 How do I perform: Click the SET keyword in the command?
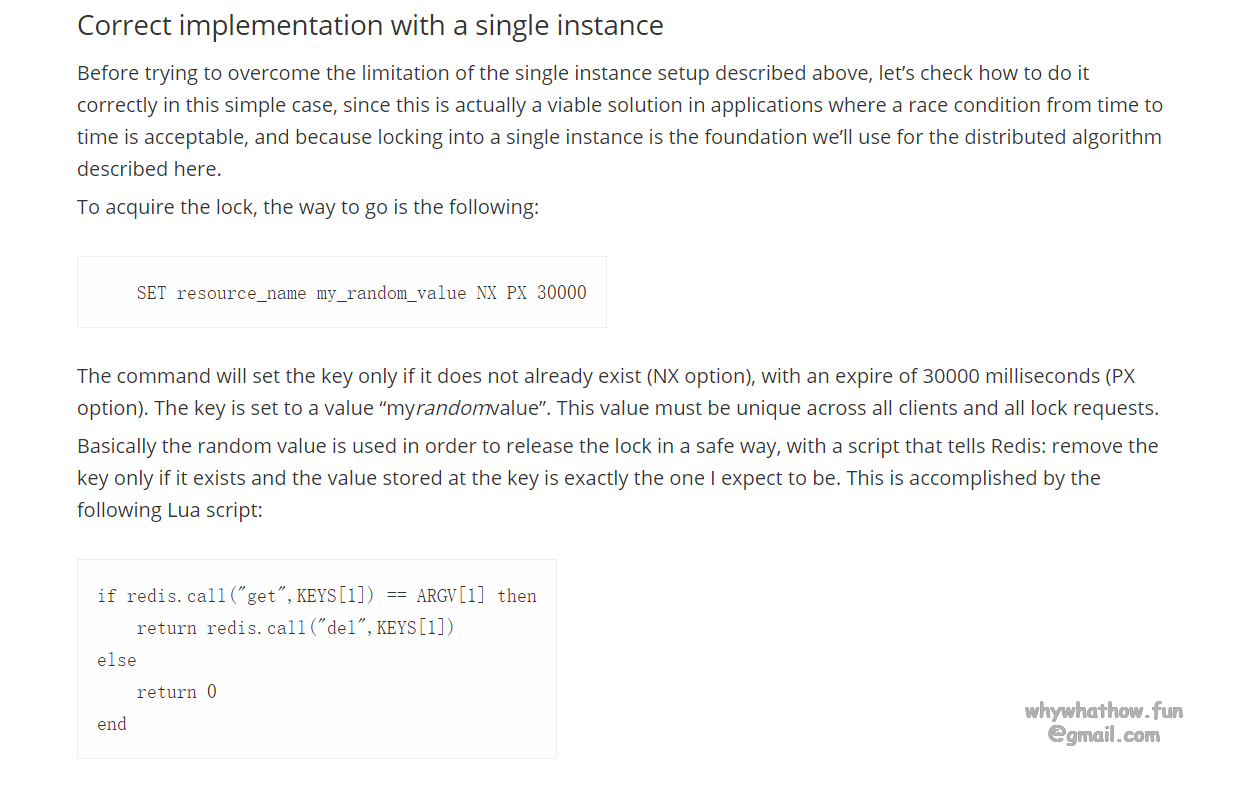(152, 293)
